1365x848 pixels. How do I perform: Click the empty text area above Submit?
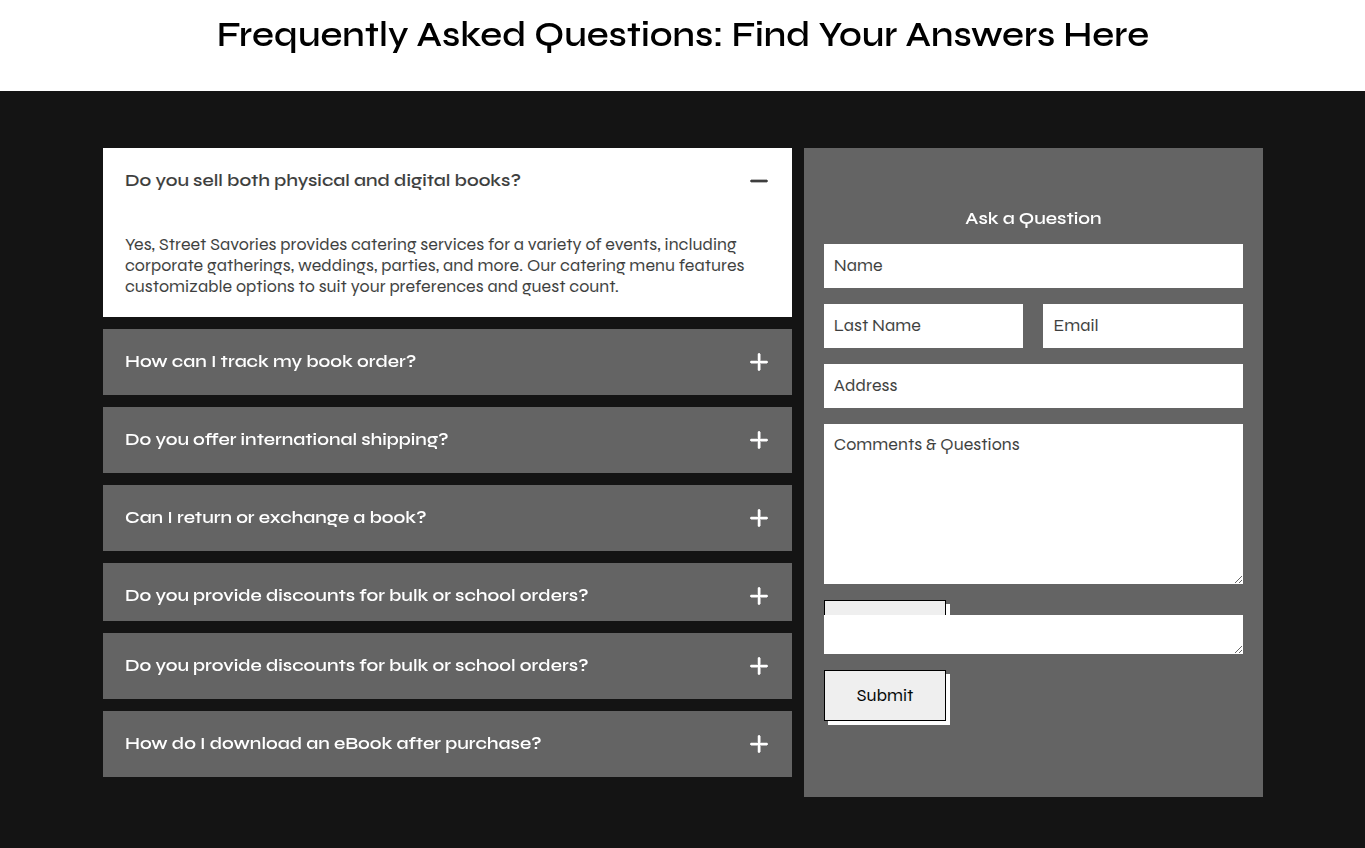(x=1033, y=635)
